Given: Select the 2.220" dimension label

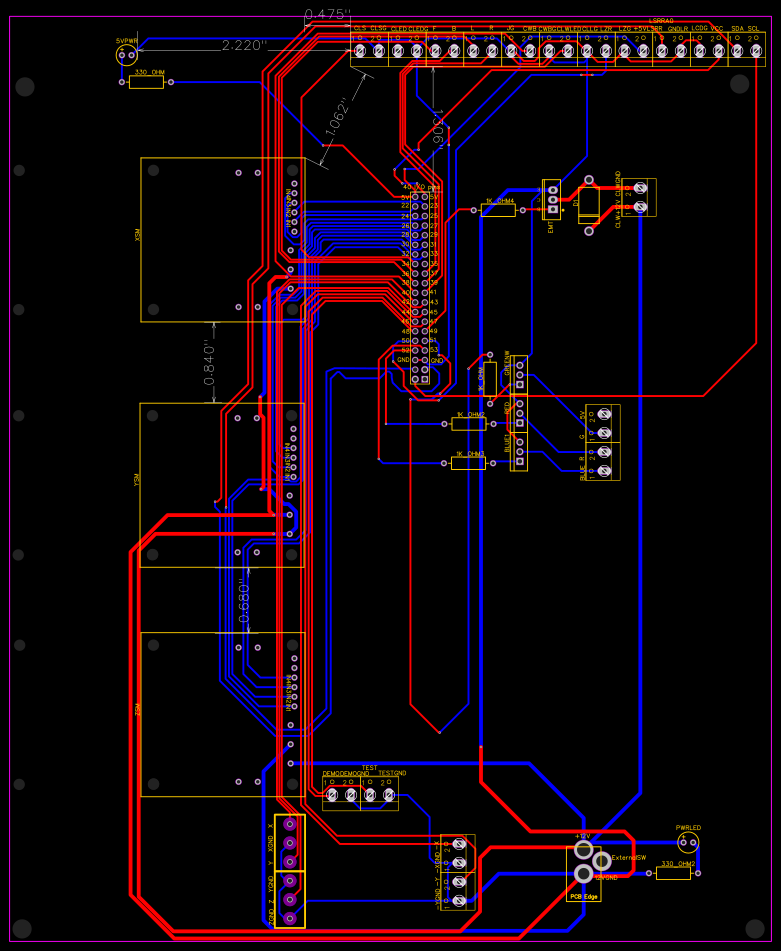Looking at the screenshot, I should pos(244,45).
